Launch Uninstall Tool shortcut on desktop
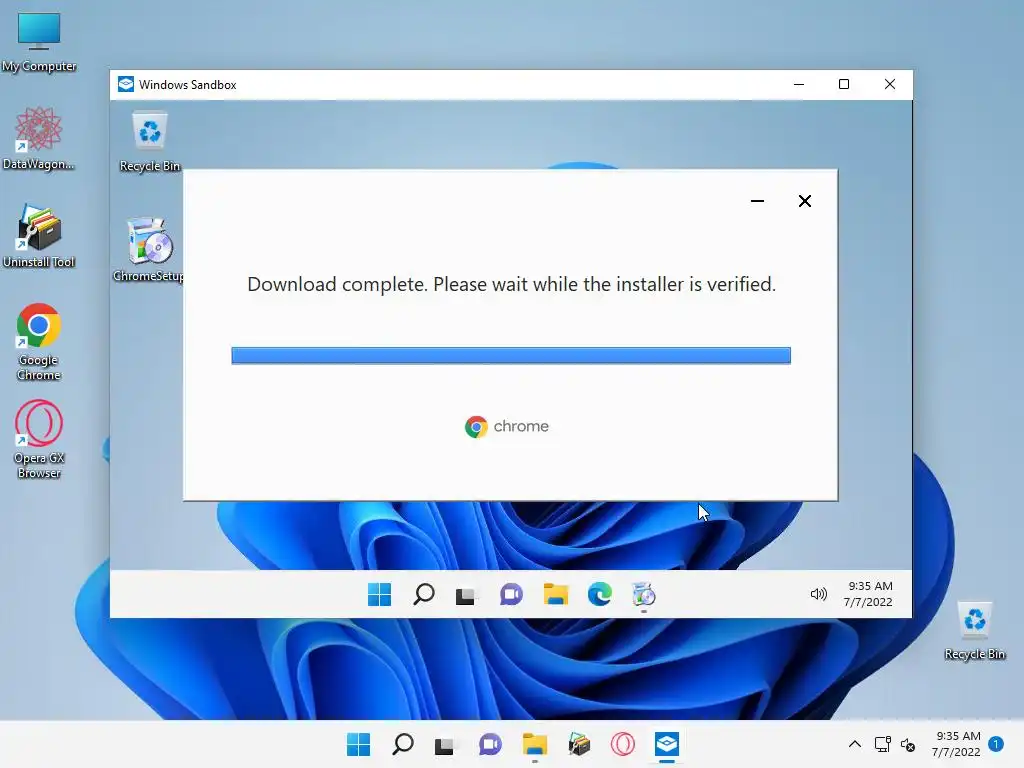 (39, 236)
